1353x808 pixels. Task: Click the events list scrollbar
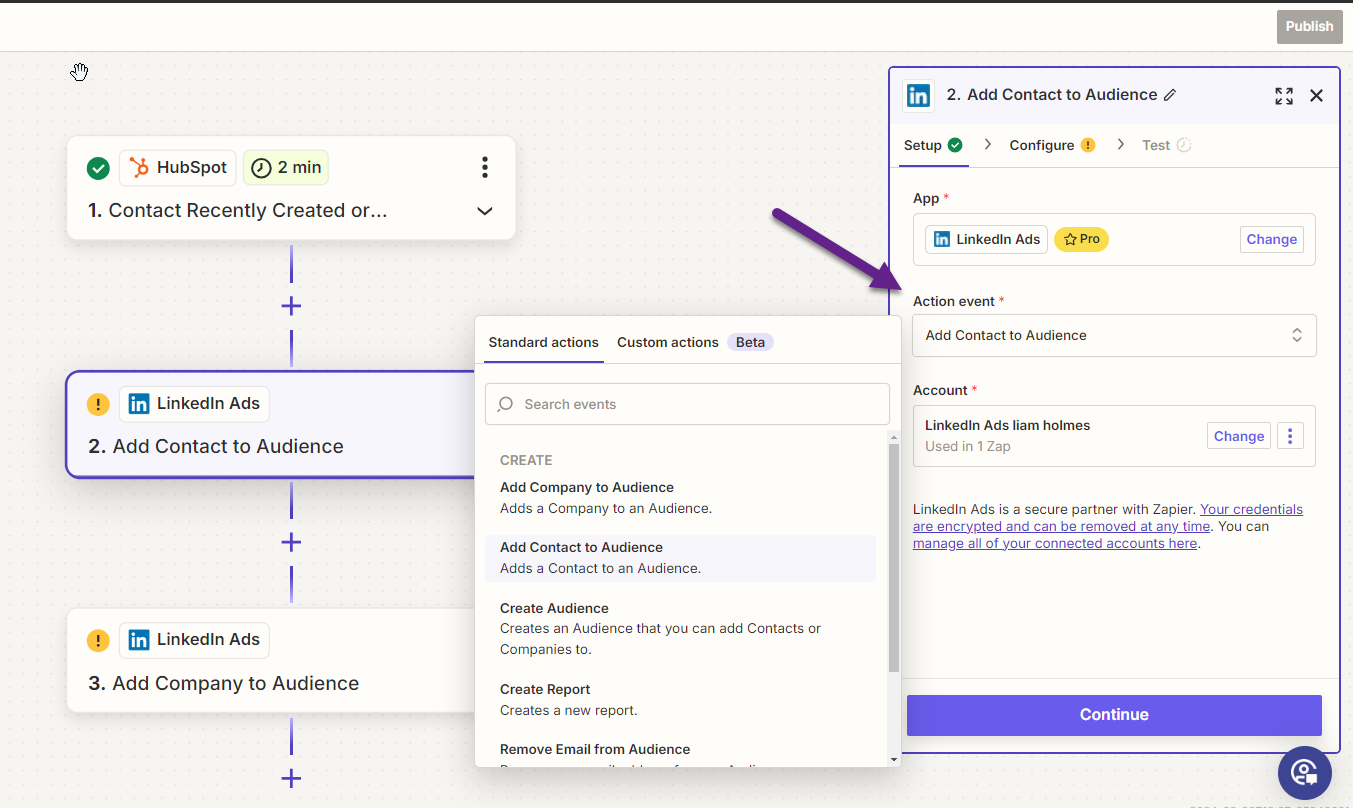(894, 557)
